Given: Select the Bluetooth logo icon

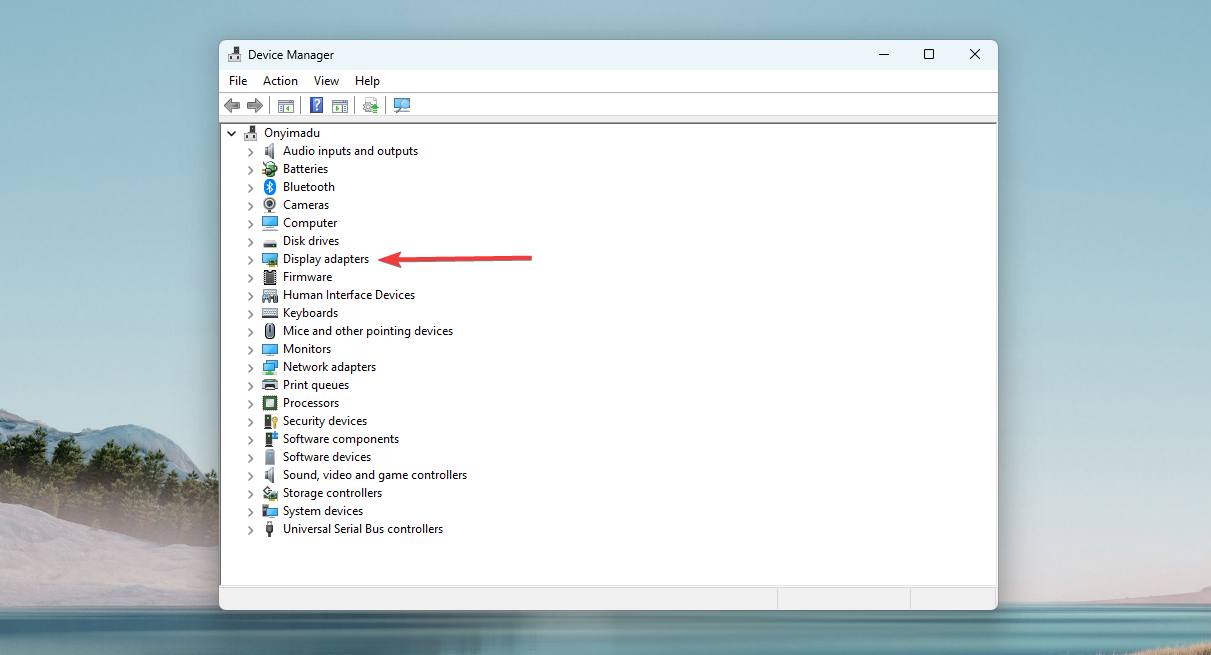Looking at the screenshot, I should coord(269,187).
